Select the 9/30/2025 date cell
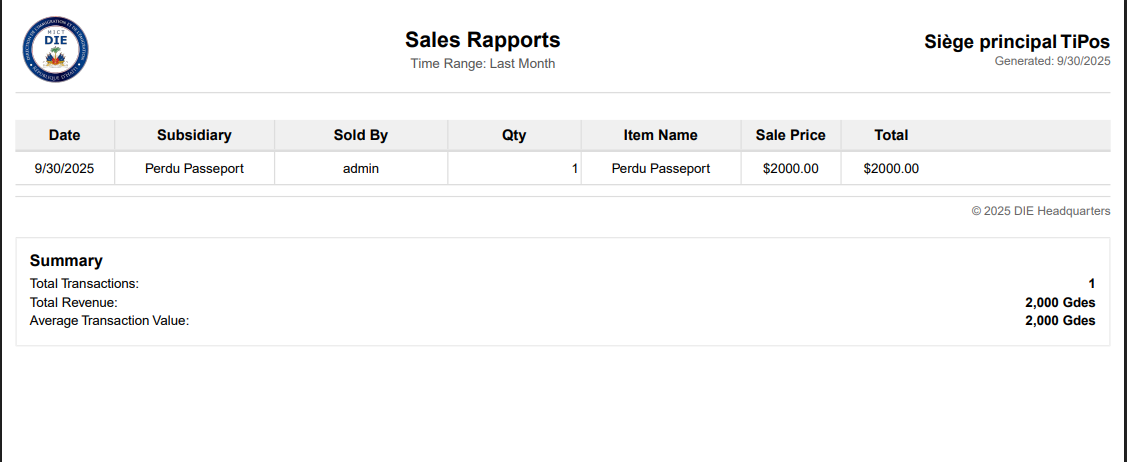Image resolution: width=1127 pixels, height=462 pixels. tap(65, 169)
